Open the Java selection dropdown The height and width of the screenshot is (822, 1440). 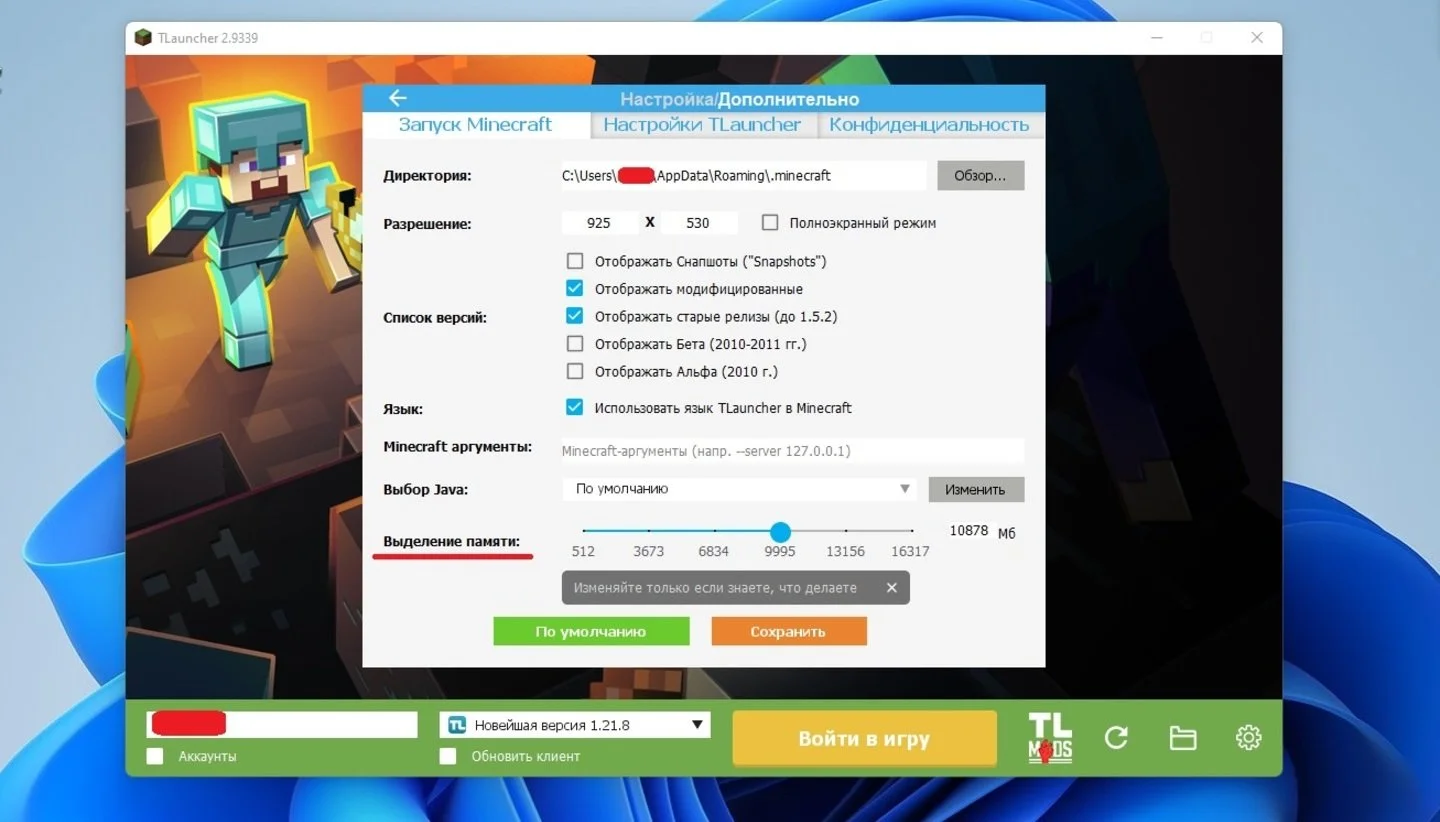tap(739, 489)
